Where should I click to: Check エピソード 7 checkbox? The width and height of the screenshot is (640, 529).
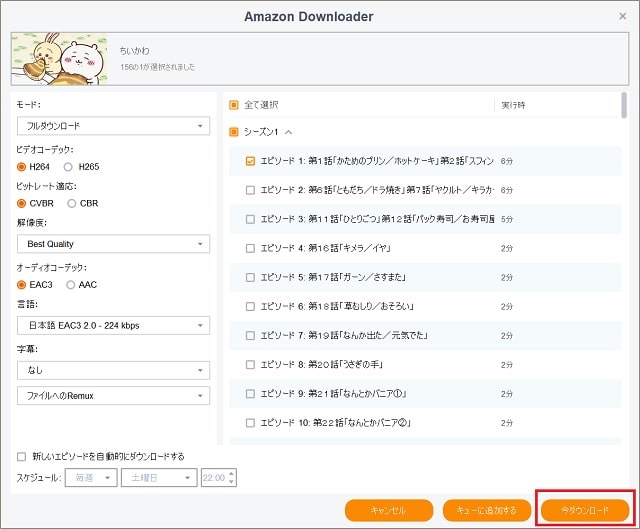click(250, 336)
